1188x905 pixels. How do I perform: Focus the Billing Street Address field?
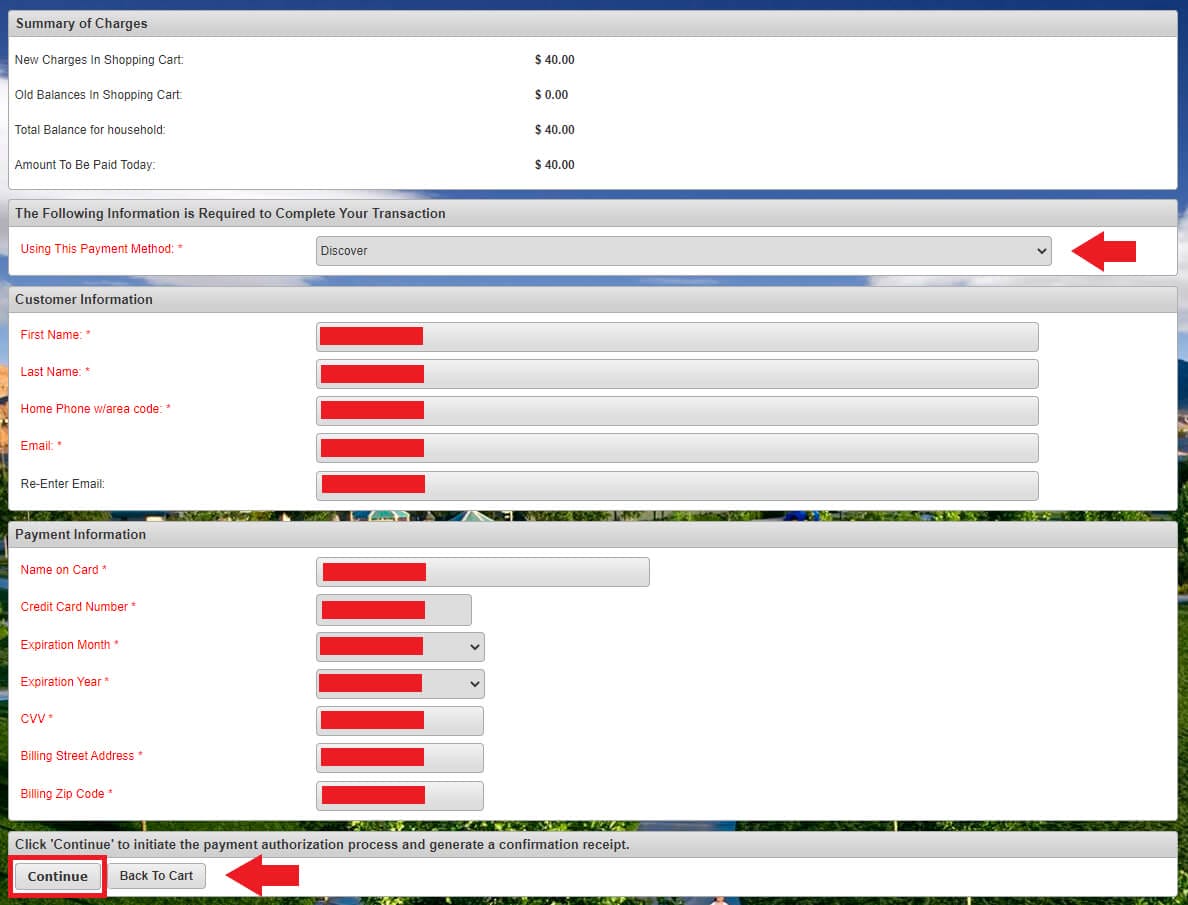(399, 758)
